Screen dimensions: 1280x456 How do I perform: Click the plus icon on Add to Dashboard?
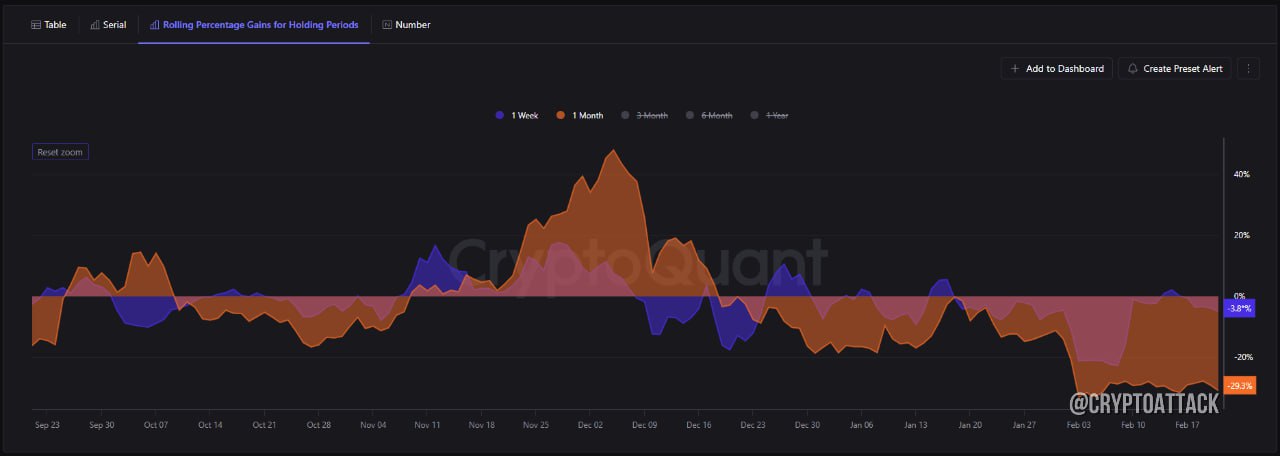pyautogui.click(x=1015, y=68)
